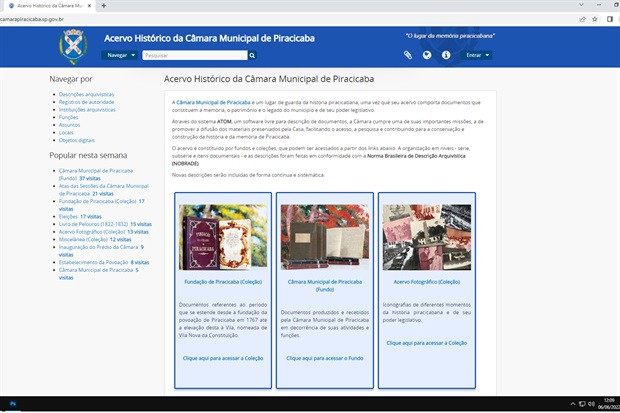This screenshot has width=620, height=413.
Task: Open the quick links info icon
Action: click(446, 55)
